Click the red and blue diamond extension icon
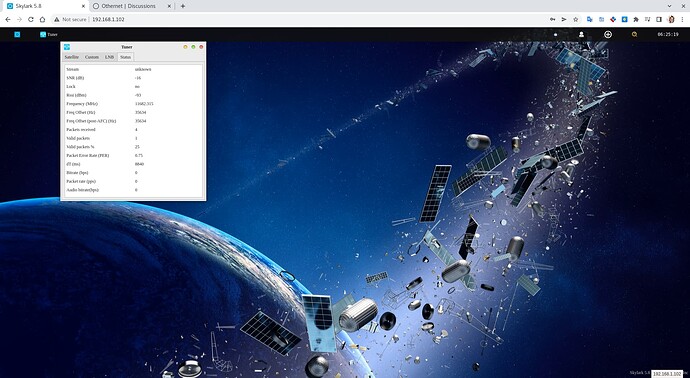This screenshot has width=690, height=378. tap(613, 19)
